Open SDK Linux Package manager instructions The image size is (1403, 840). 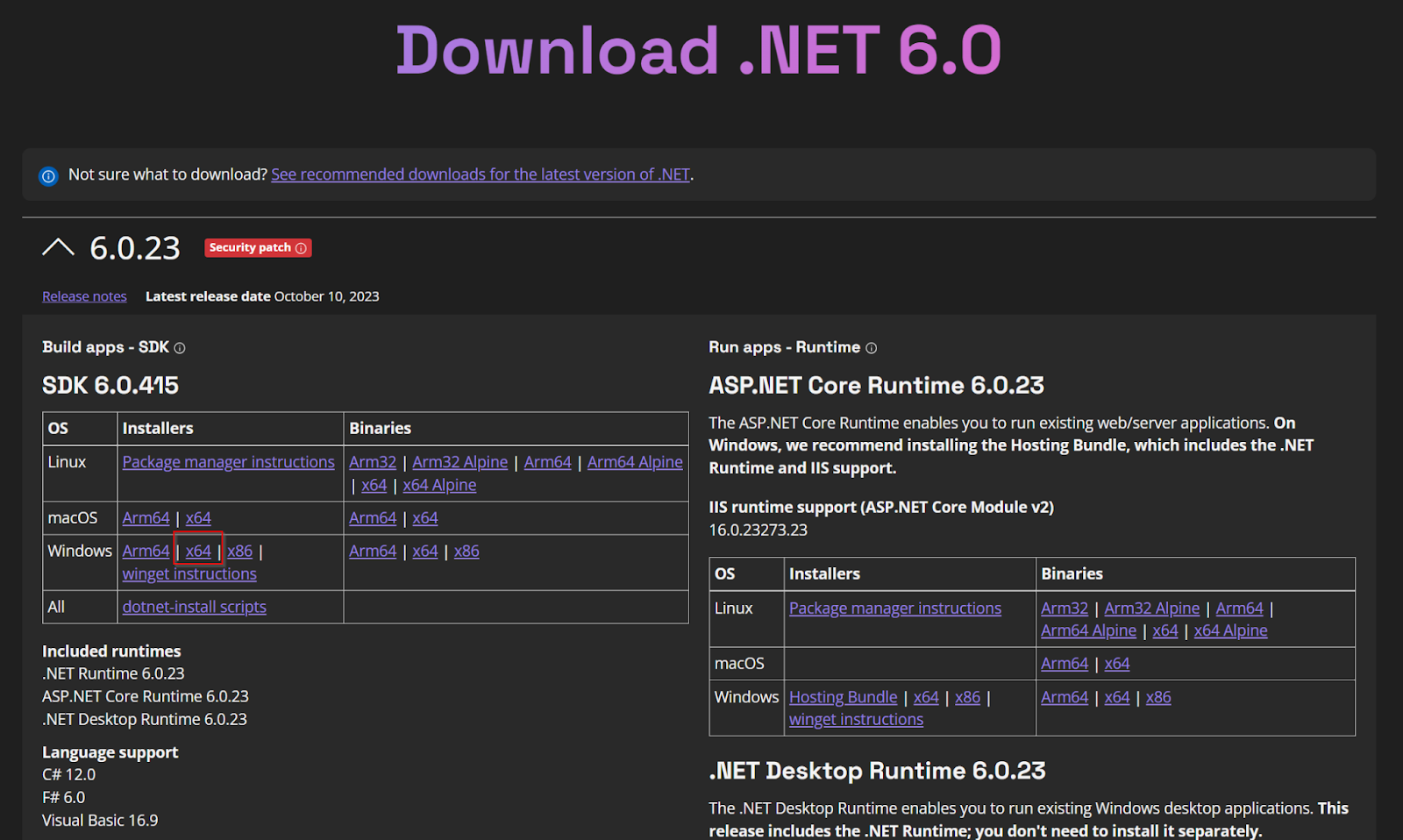pos(228,462)
